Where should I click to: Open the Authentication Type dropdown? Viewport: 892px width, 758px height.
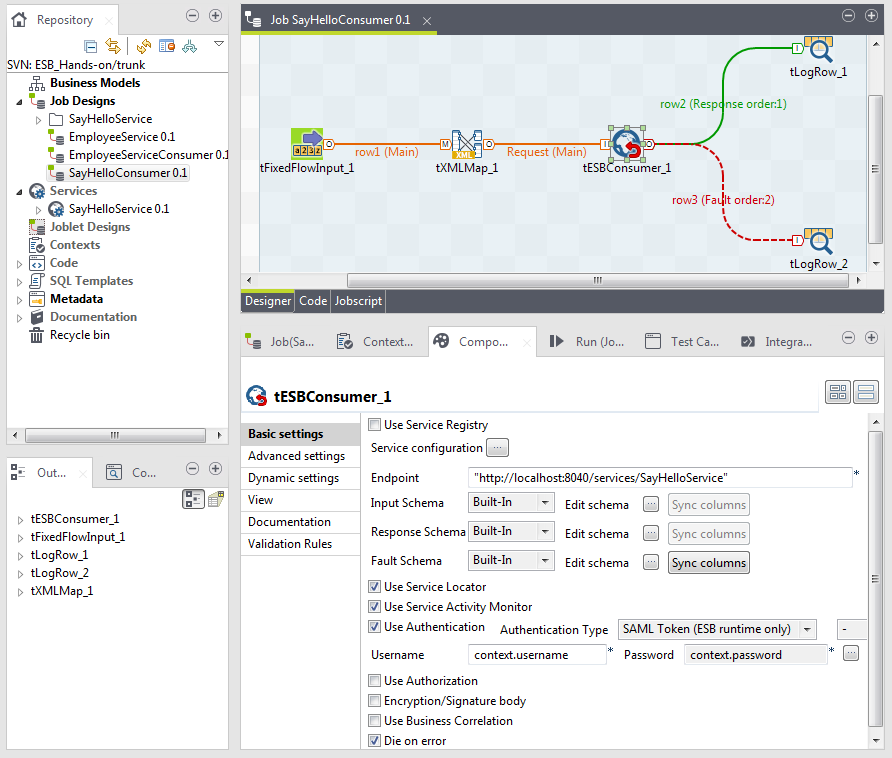pyautogui.click(x=716, y=629)
